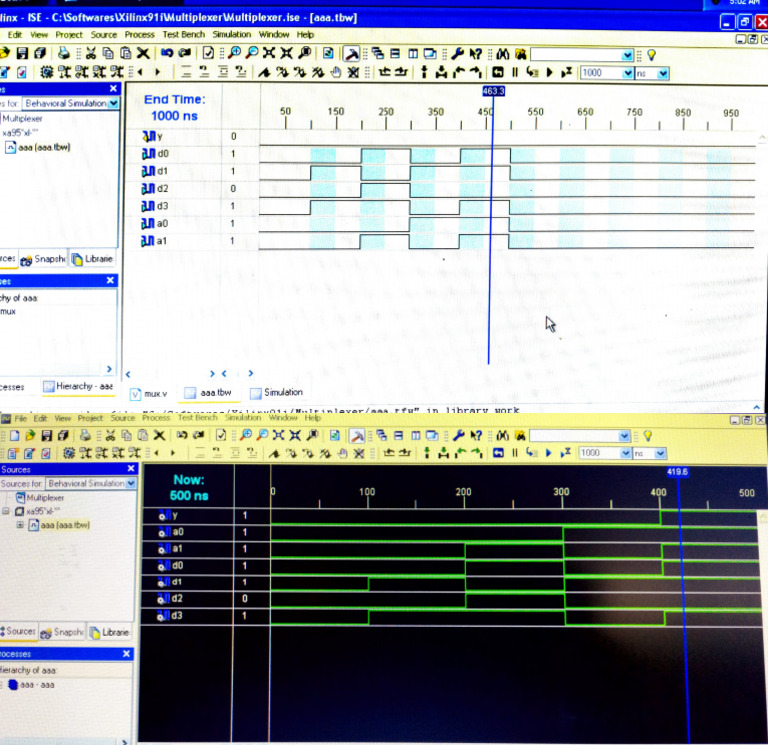768x745 pixels.
Task: Click the binoculars find icon in top toolbar
Action: coord(505,53)
